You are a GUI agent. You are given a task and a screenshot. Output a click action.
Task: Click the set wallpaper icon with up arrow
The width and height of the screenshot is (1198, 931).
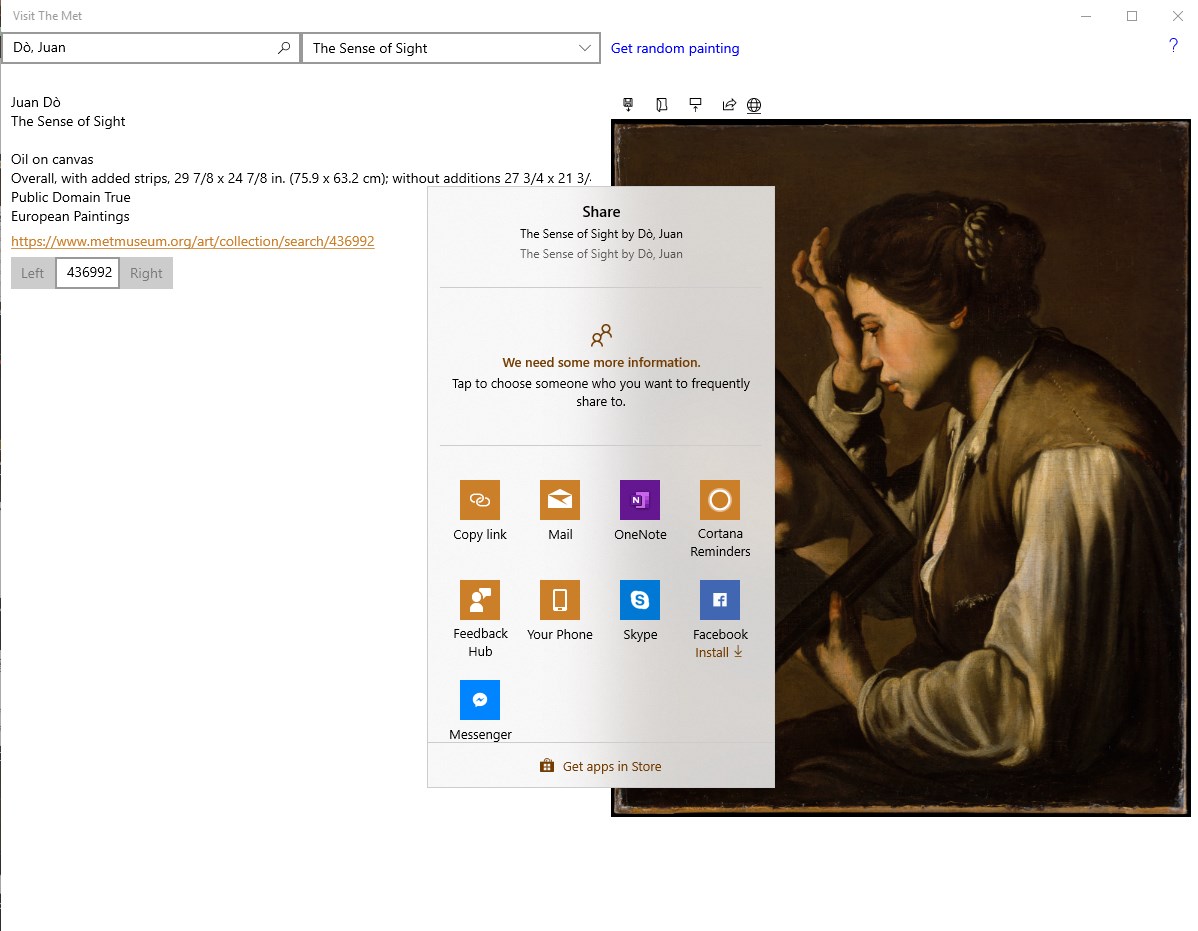695,105
